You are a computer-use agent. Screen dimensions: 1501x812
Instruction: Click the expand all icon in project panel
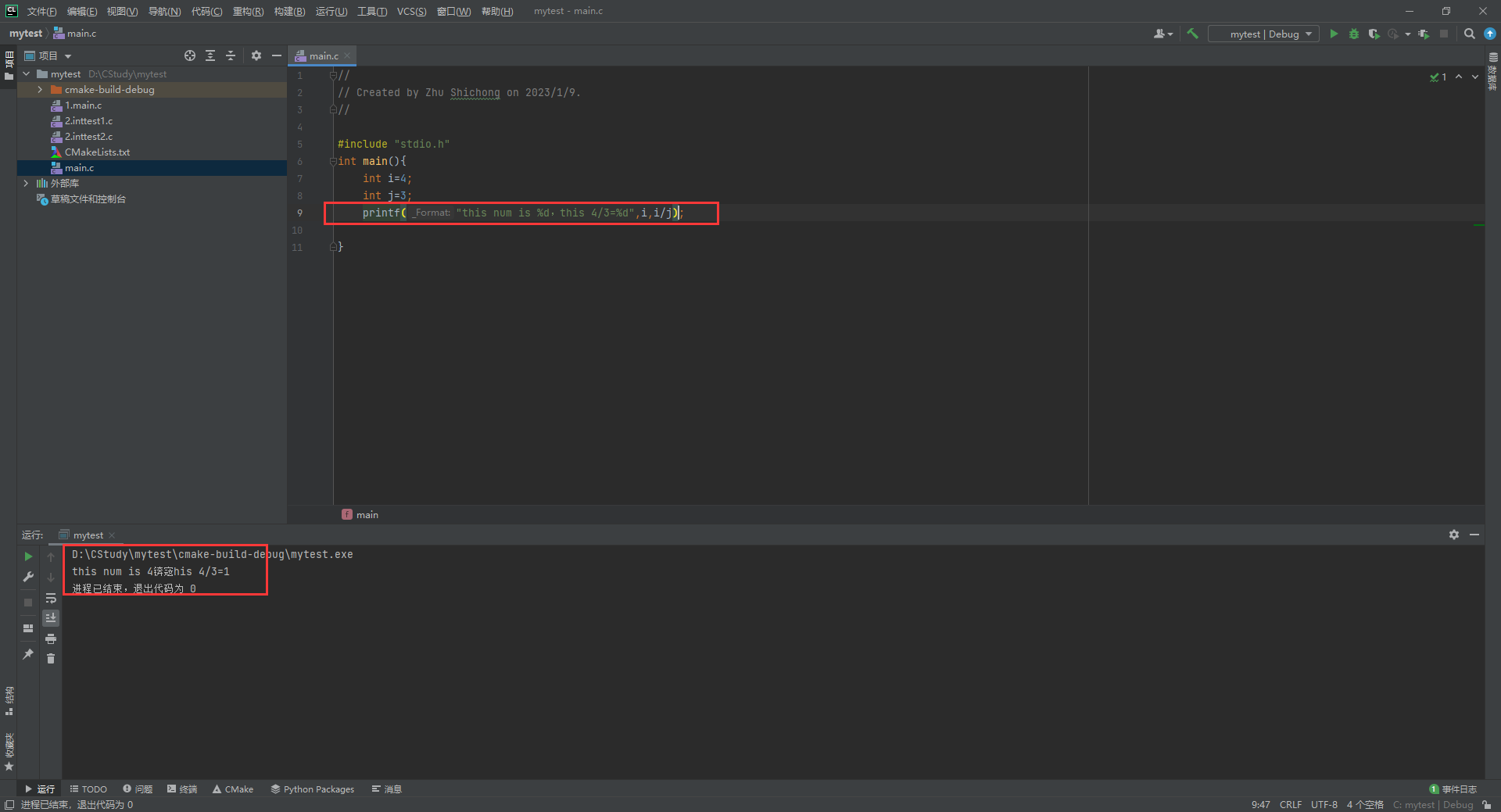[210, 55]
